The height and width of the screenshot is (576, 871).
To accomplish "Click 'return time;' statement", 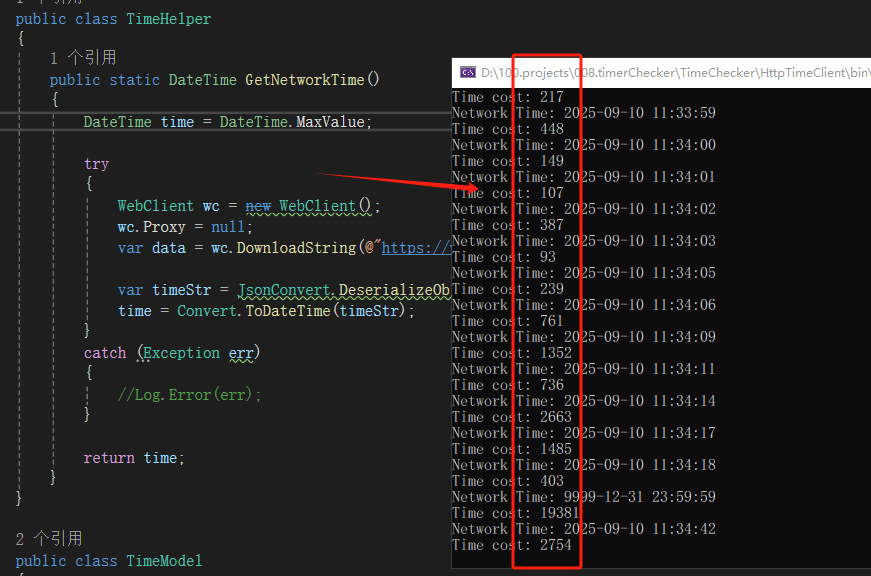I will (x=134, y=458).
